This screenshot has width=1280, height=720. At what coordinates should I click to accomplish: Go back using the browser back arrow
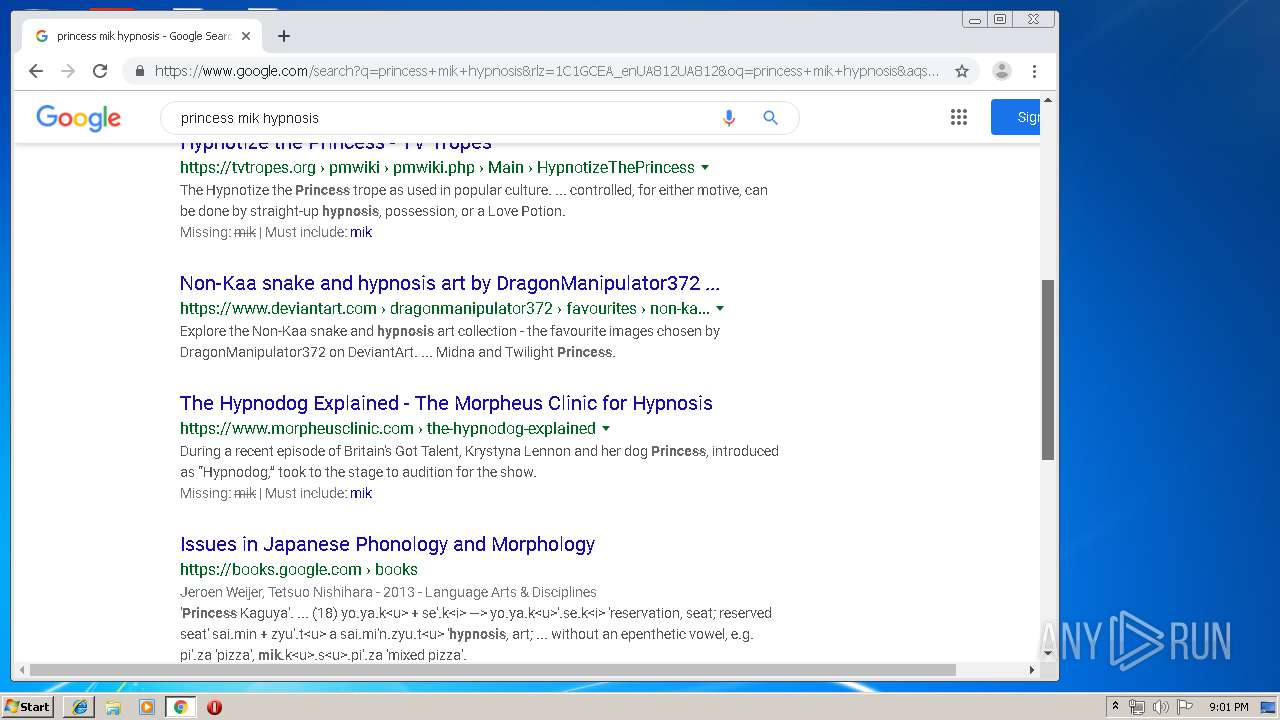click(x=36, y=71)
